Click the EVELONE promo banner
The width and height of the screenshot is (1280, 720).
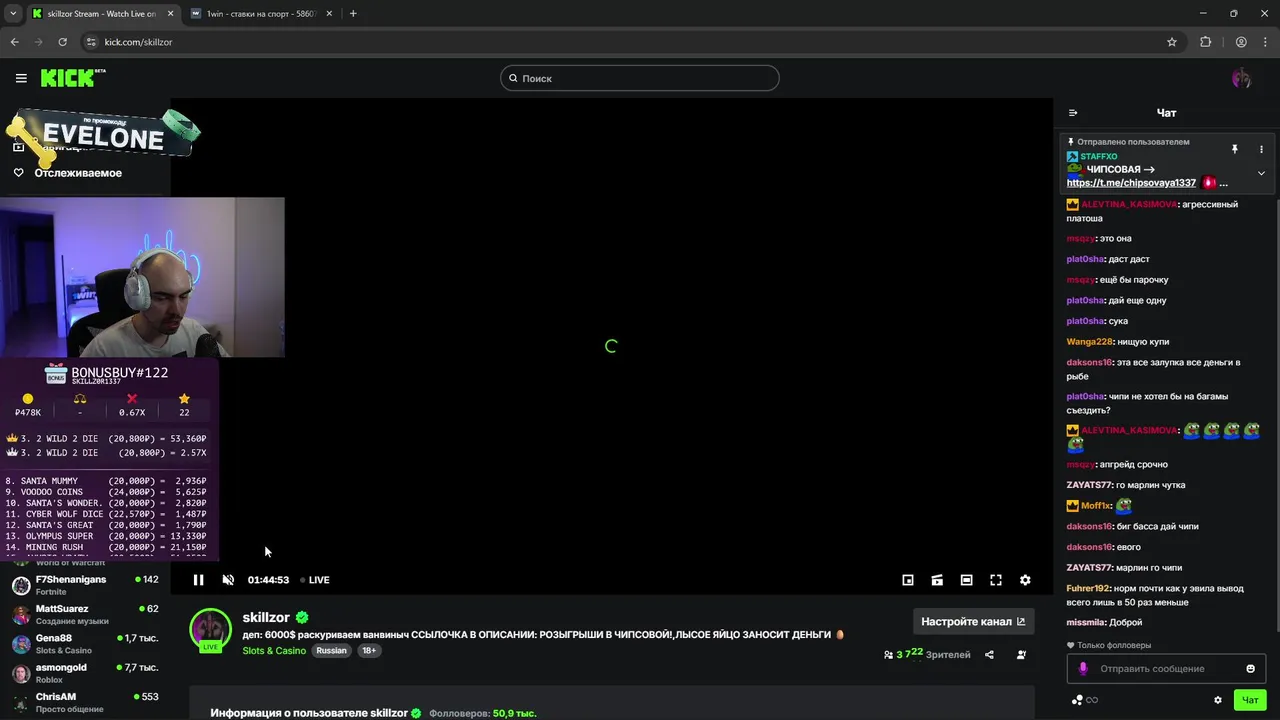point(102,136)
